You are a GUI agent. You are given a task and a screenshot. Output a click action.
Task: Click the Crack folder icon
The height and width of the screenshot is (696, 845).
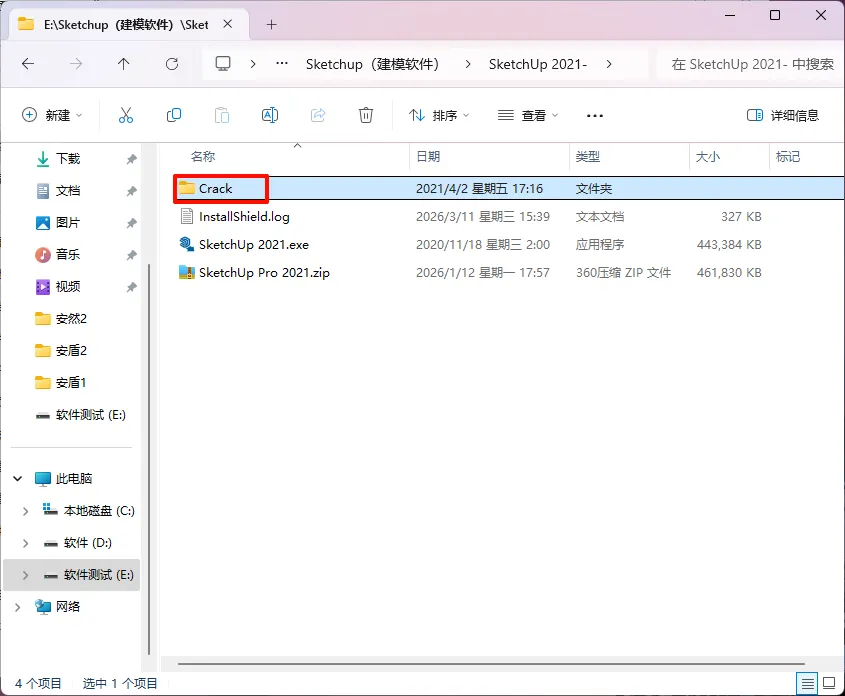pos(187,188)
